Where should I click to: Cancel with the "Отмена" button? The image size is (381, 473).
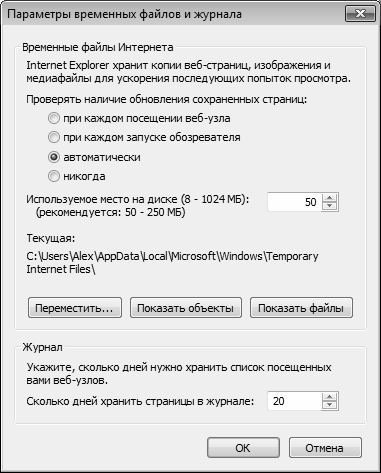(325, 448)
